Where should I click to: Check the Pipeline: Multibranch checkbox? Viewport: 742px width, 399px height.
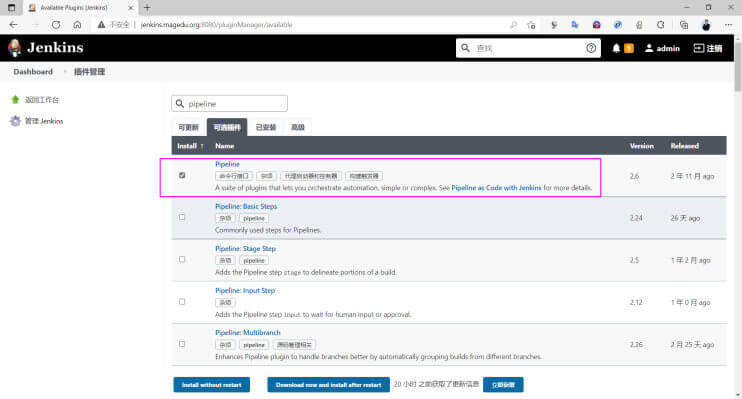pos(182,344)
